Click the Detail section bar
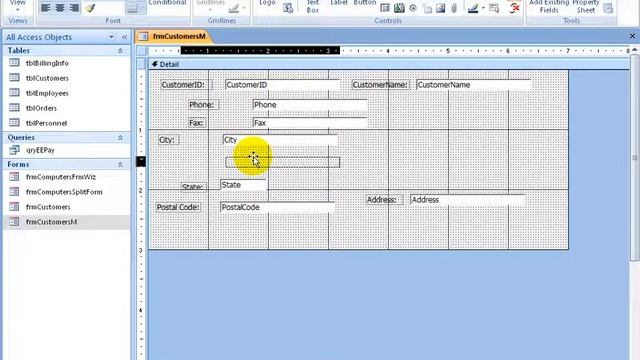640x360 pixels. (389, 64)
